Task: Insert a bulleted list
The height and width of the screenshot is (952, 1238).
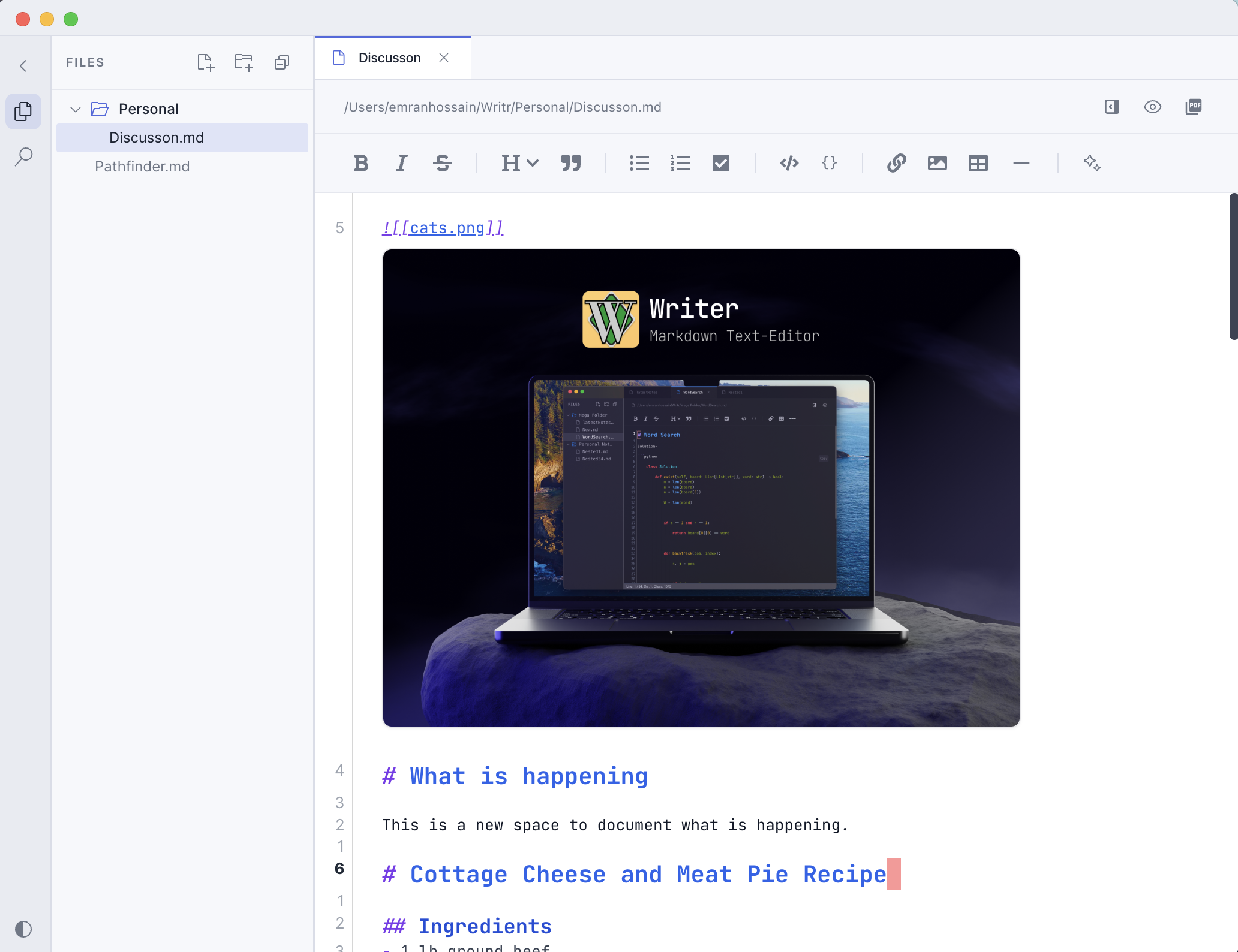Action: 639,163
